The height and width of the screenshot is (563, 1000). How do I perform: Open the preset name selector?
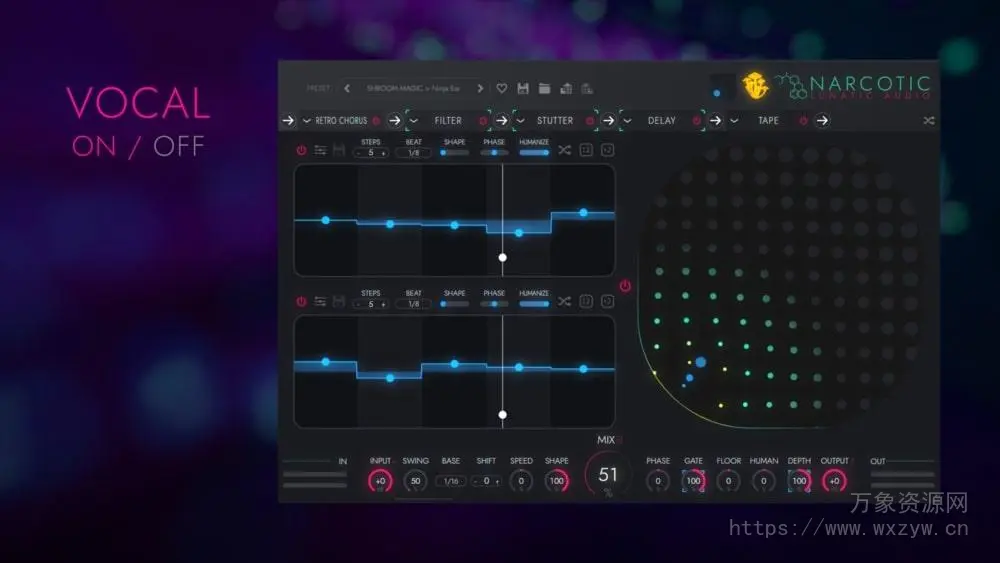413,89
